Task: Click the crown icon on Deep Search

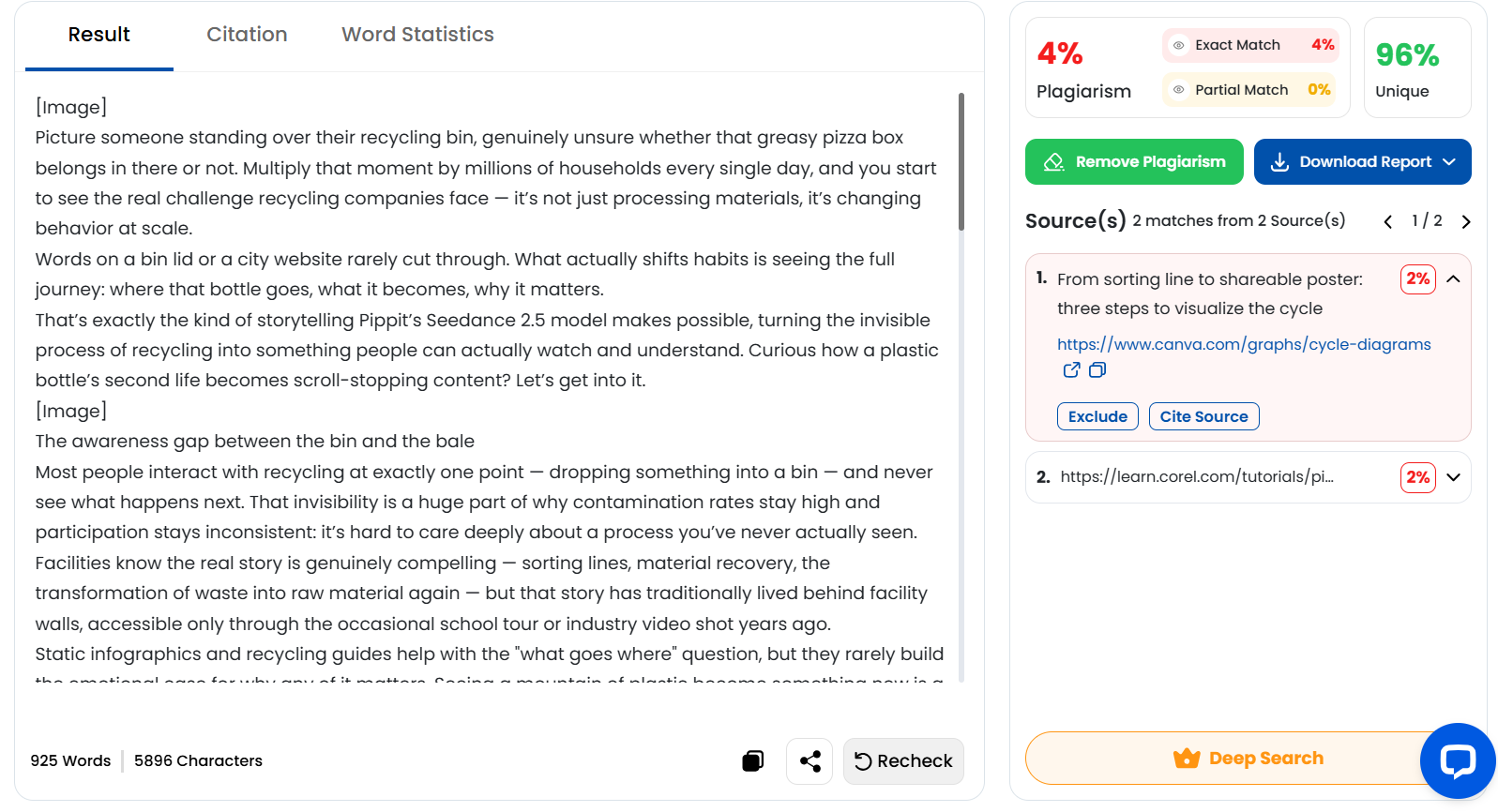Action: (1187, 759)
